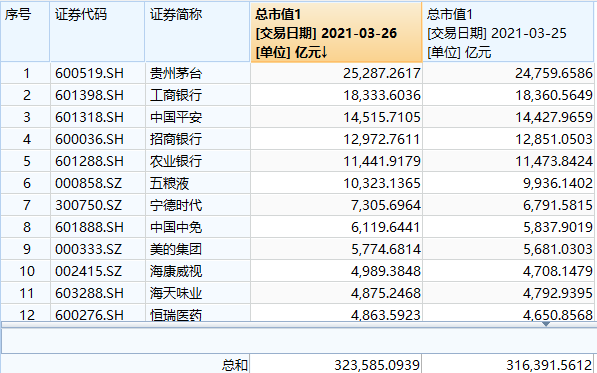Select security code 000333.SZ
The image size is (597, 373).
point(88,250)
